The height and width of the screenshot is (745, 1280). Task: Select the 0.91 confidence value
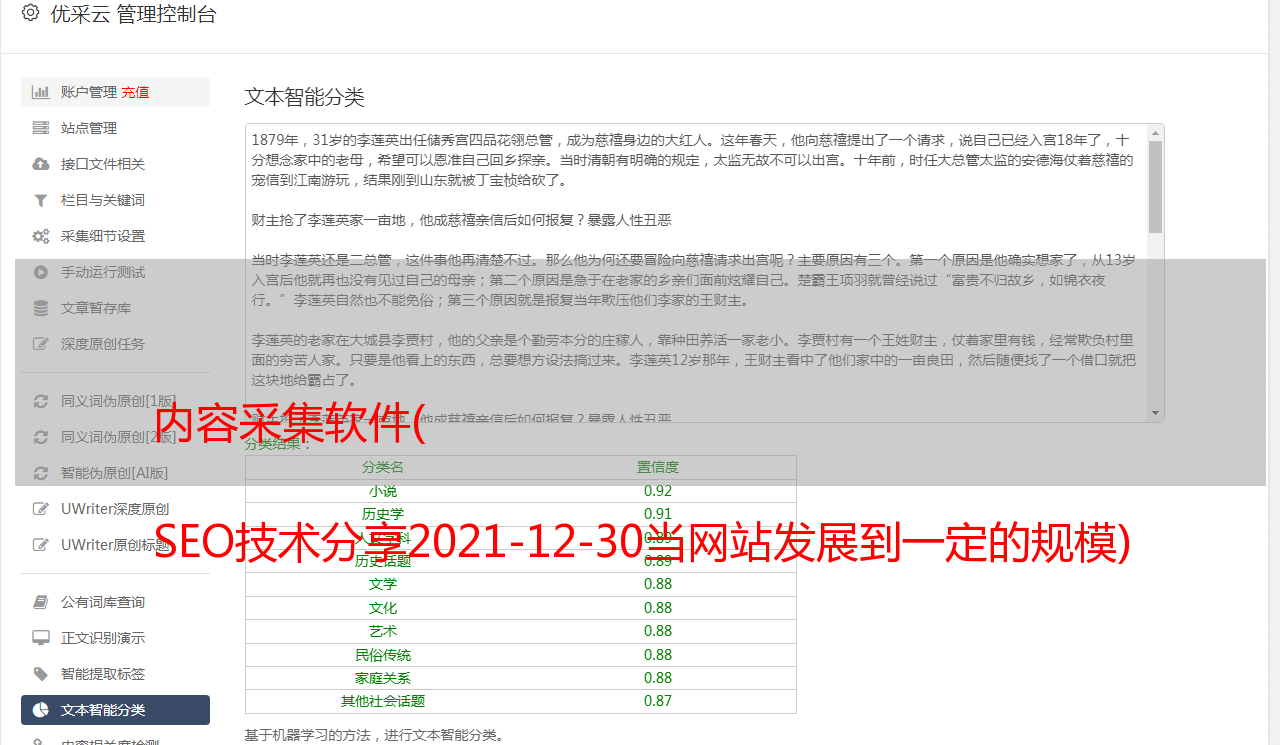(658, 514)
